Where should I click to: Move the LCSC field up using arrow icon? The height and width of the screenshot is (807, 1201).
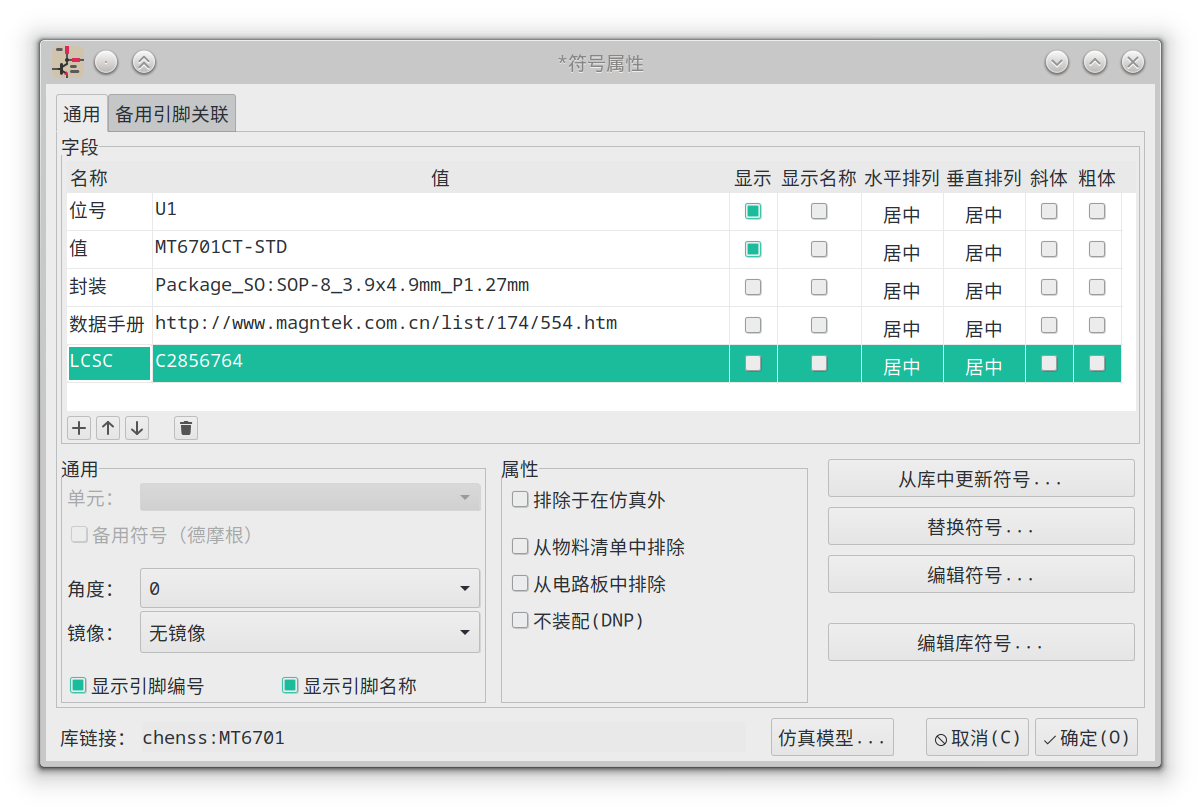(x=107, y=427)
